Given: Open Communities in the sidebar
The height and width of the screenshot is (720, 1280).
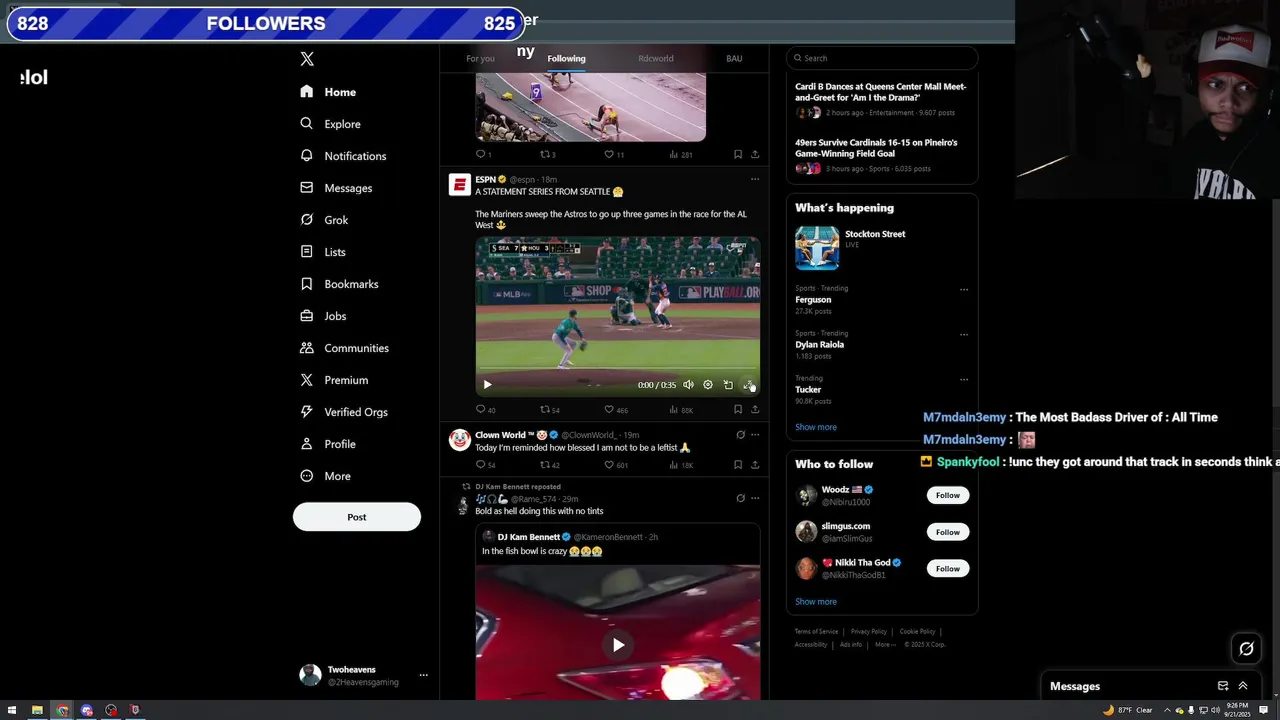Looking at the screenshot, I should [x=344, y=348].
